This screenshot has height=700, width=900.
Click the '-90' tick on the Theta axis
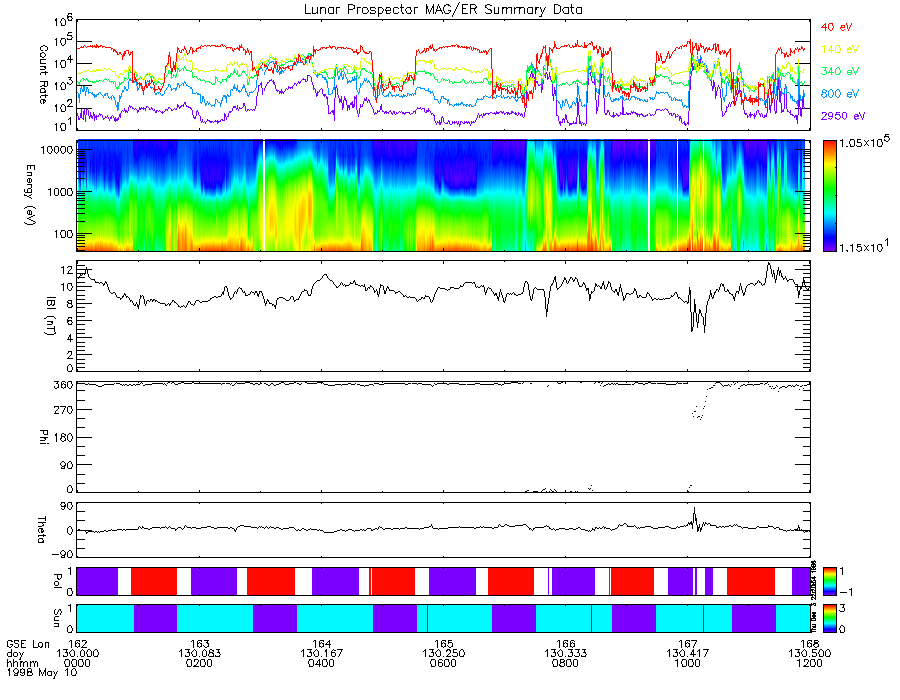point(61,554)
